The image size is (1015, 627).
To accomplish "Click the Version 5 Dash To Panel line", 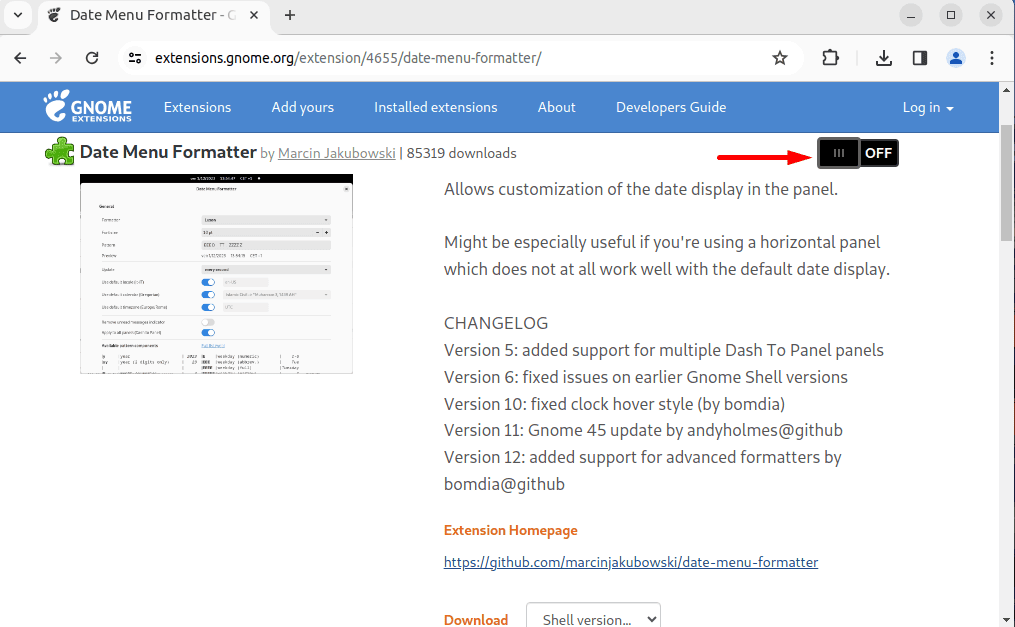I will [x=664, y=350].
